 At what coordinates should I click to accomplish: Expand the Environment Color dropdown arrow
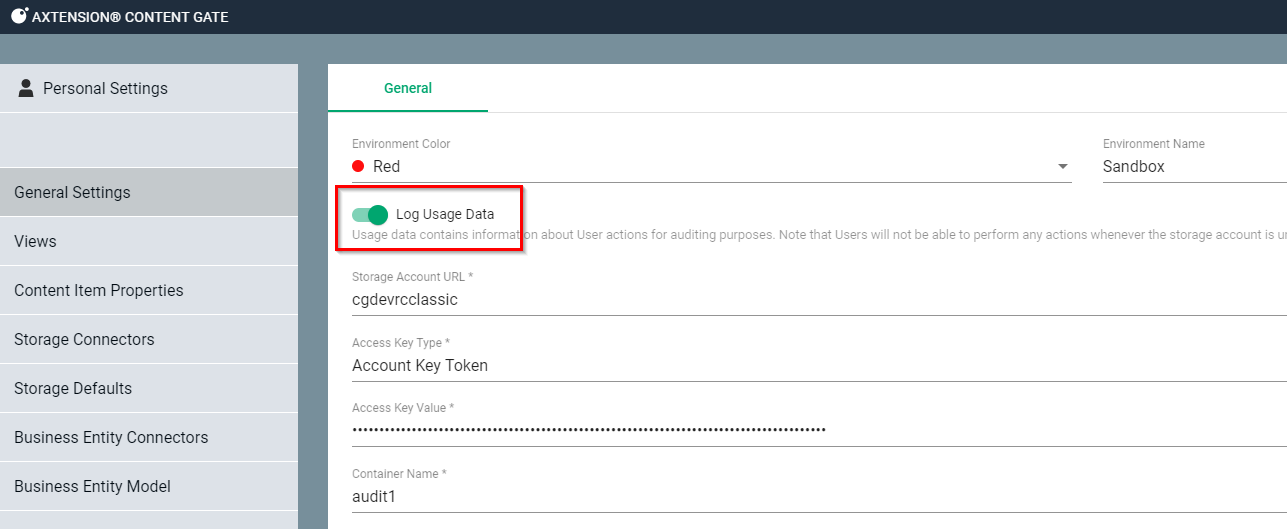pyautogui.click(x=1062, y=167)
